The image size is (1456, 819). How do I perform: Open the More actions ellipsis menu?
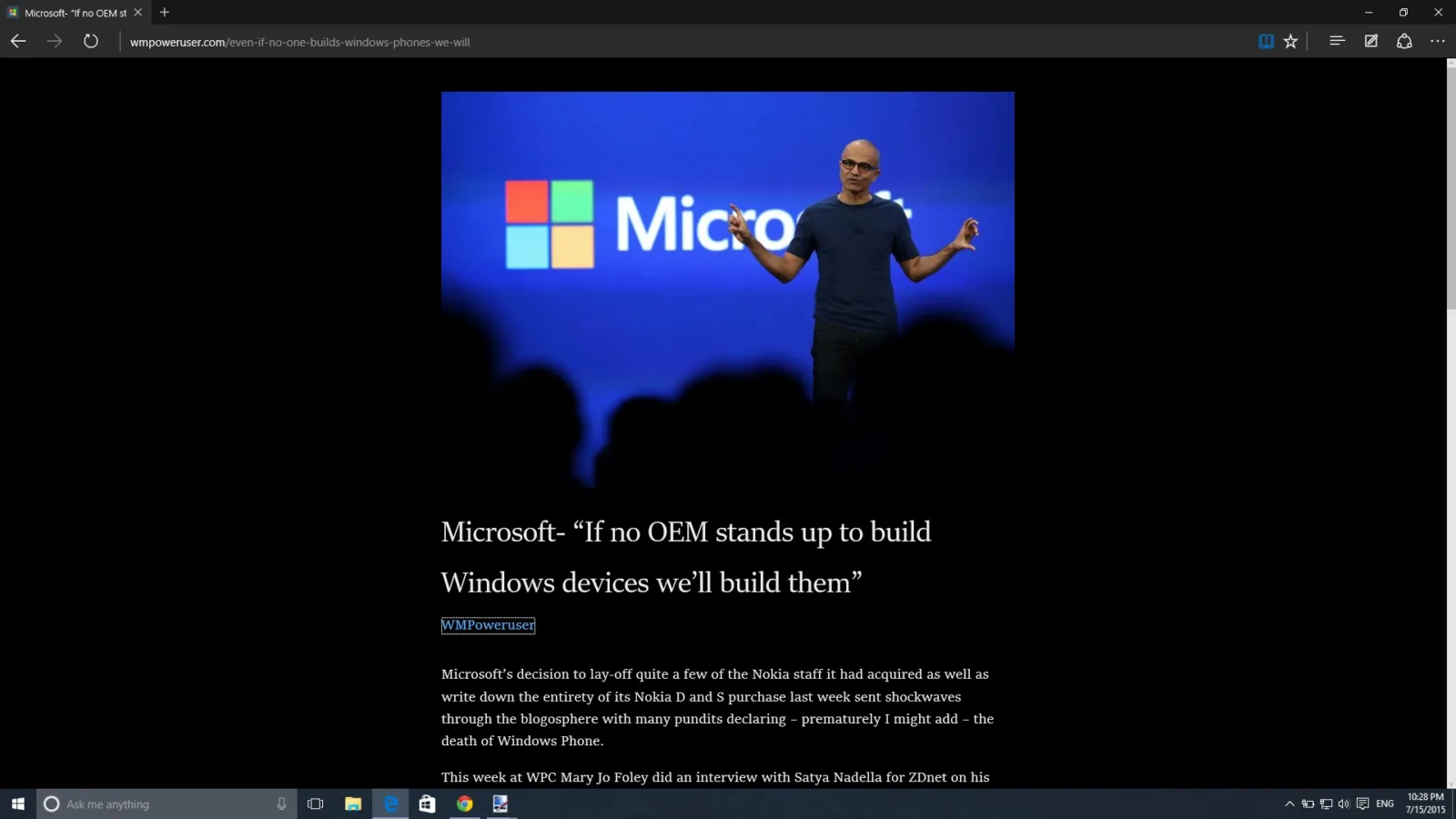click(x=1438, y=41)
